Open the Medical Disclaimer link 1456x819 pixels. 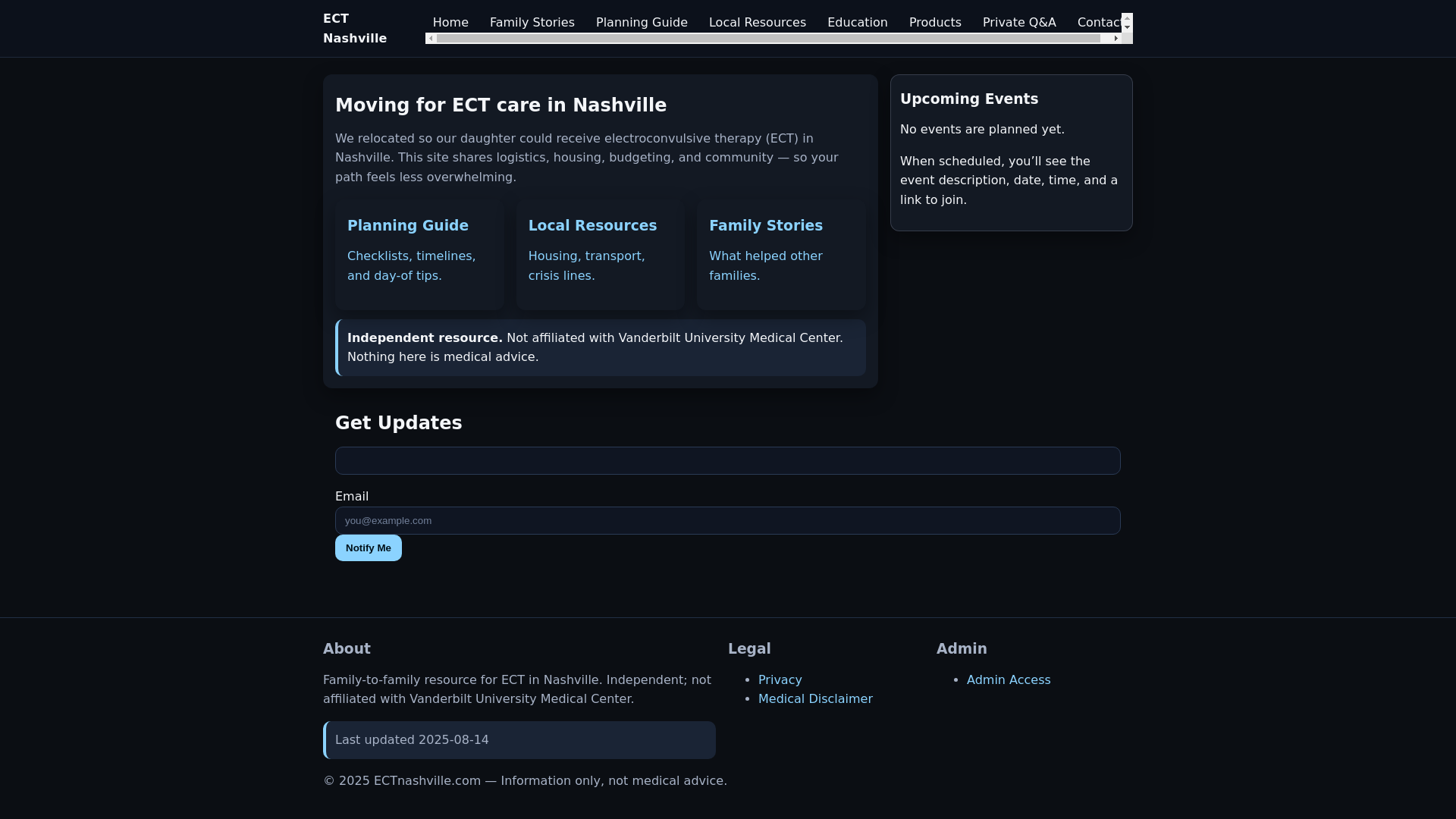click(815, 699)
